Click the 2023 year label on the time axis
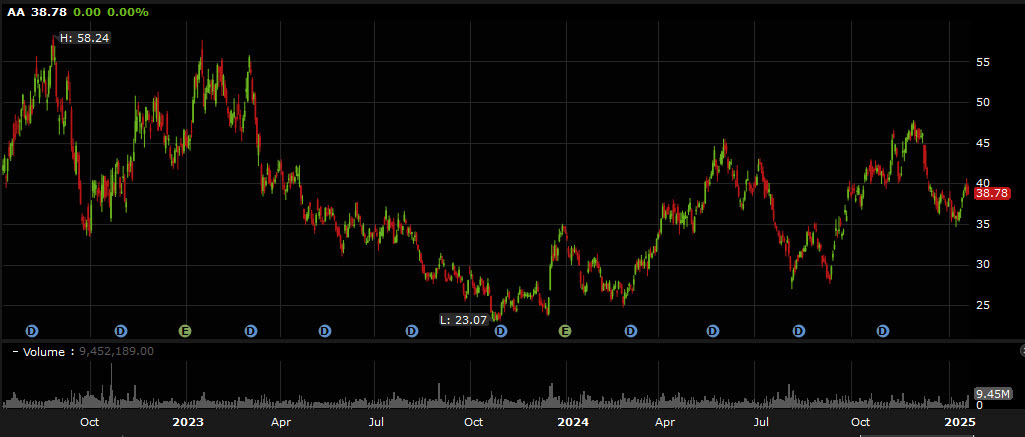Screen dimensions: 1025x437 188,422
